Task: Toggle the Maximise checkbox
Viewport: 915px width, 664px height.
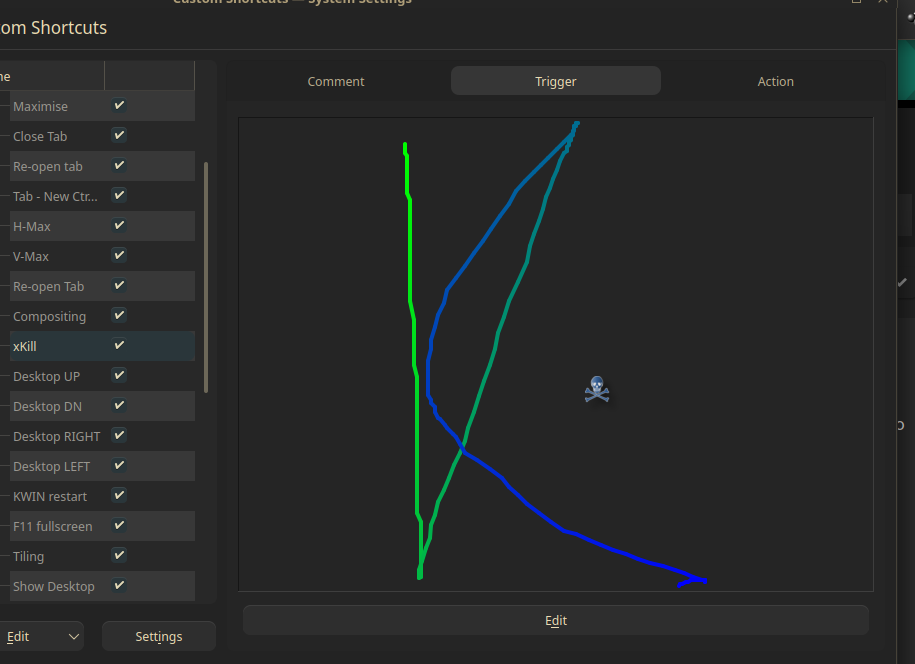Action: pos(119,106)
